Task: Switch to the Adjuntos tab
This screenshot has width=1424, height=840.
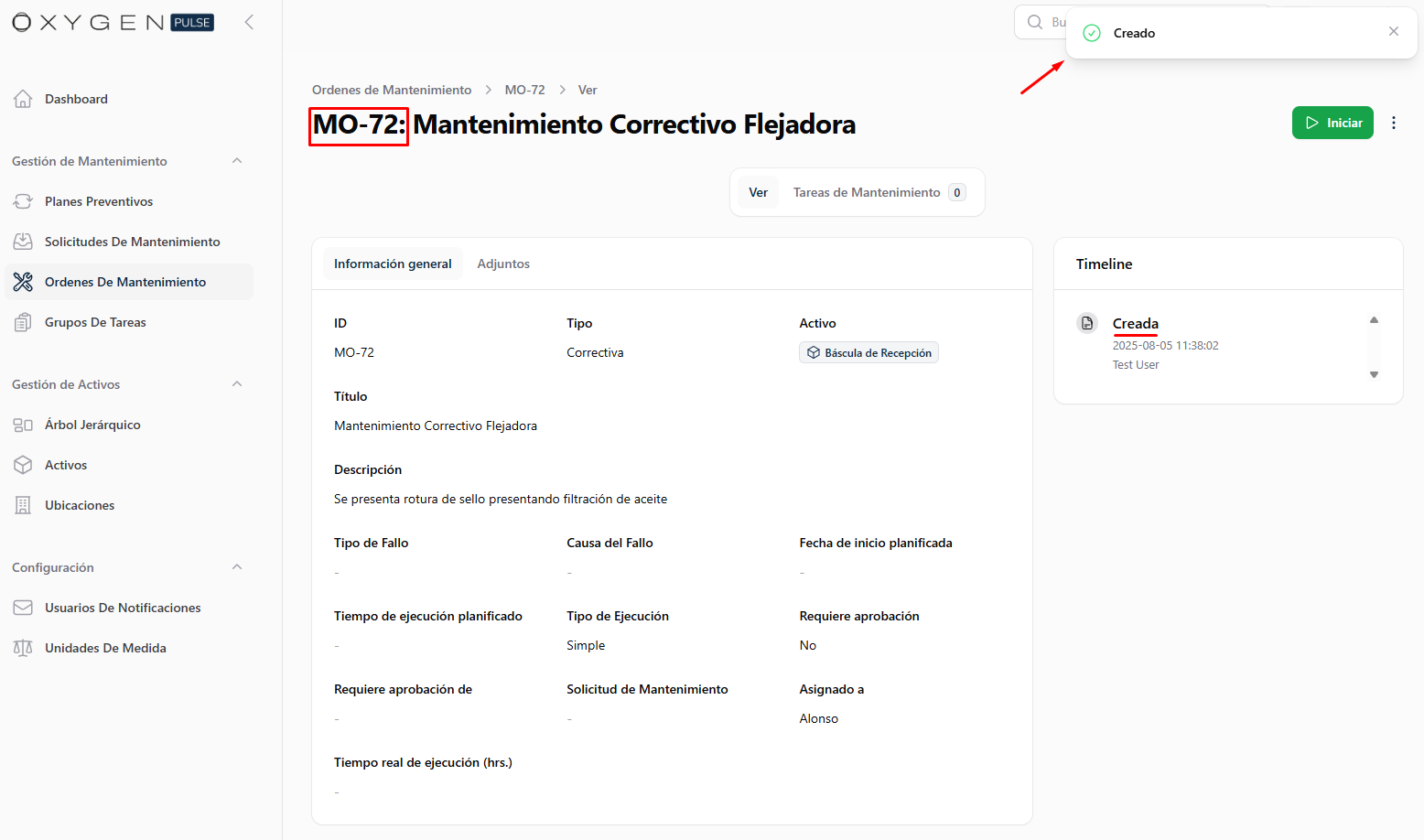Action: pos(503,264)
